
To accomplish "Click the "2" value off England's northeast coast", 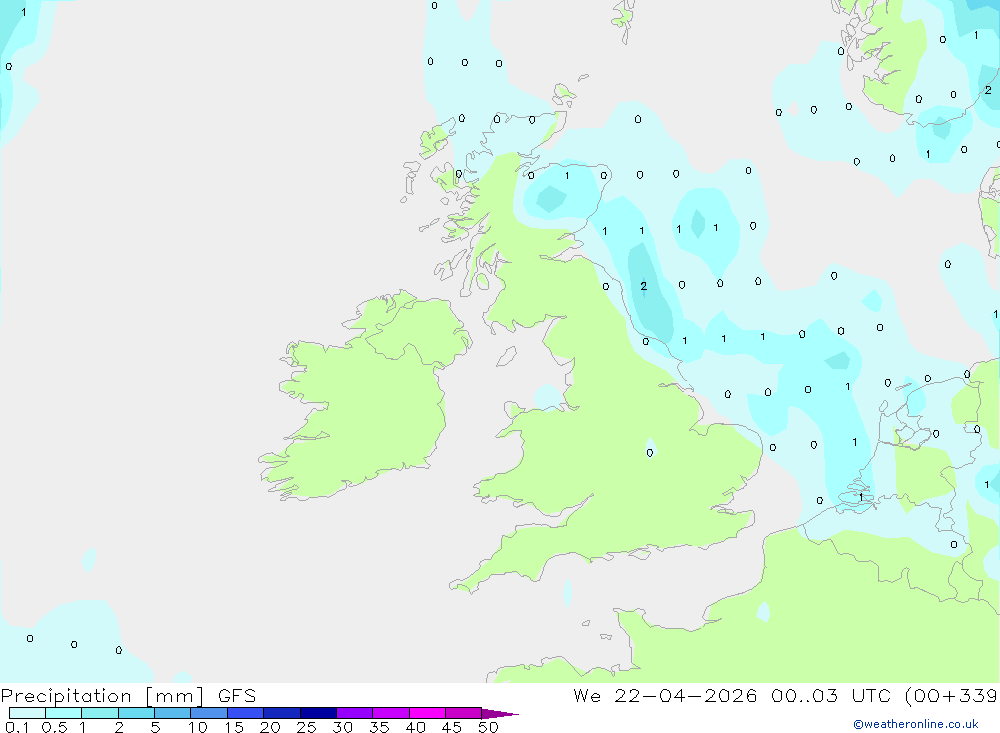I will tap(643, 286).
